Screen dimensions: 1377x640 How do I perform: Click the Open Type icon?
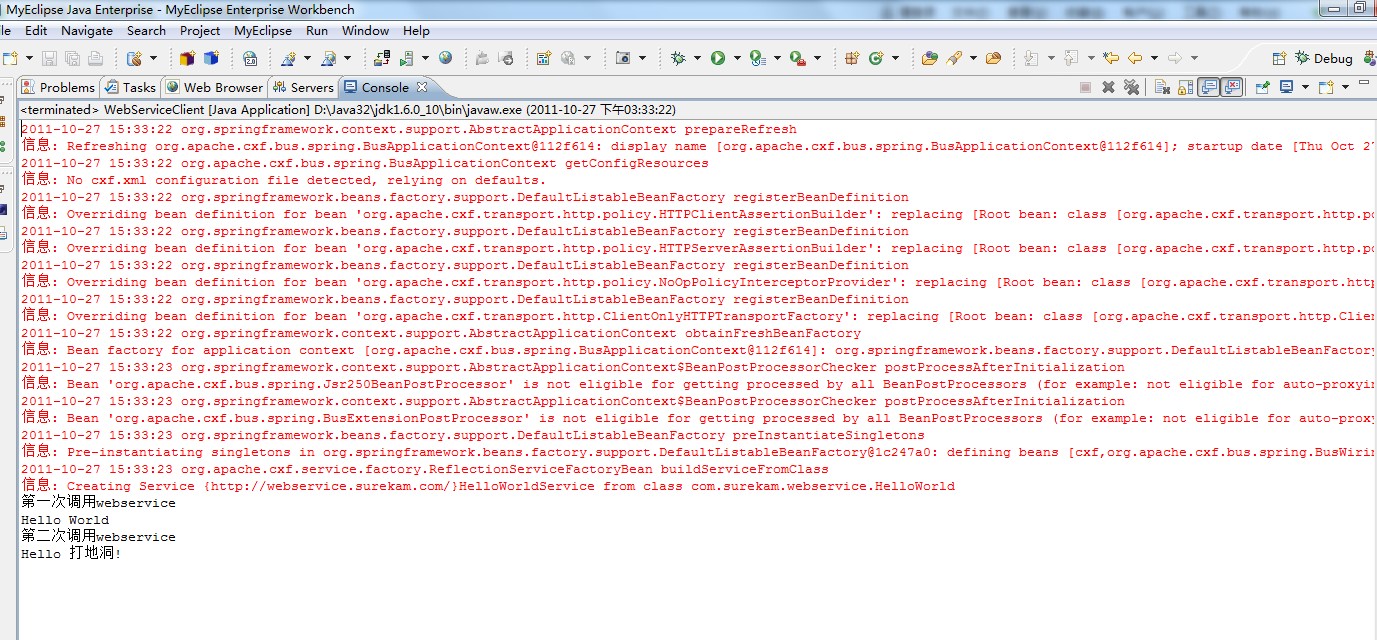coord(930,58)
